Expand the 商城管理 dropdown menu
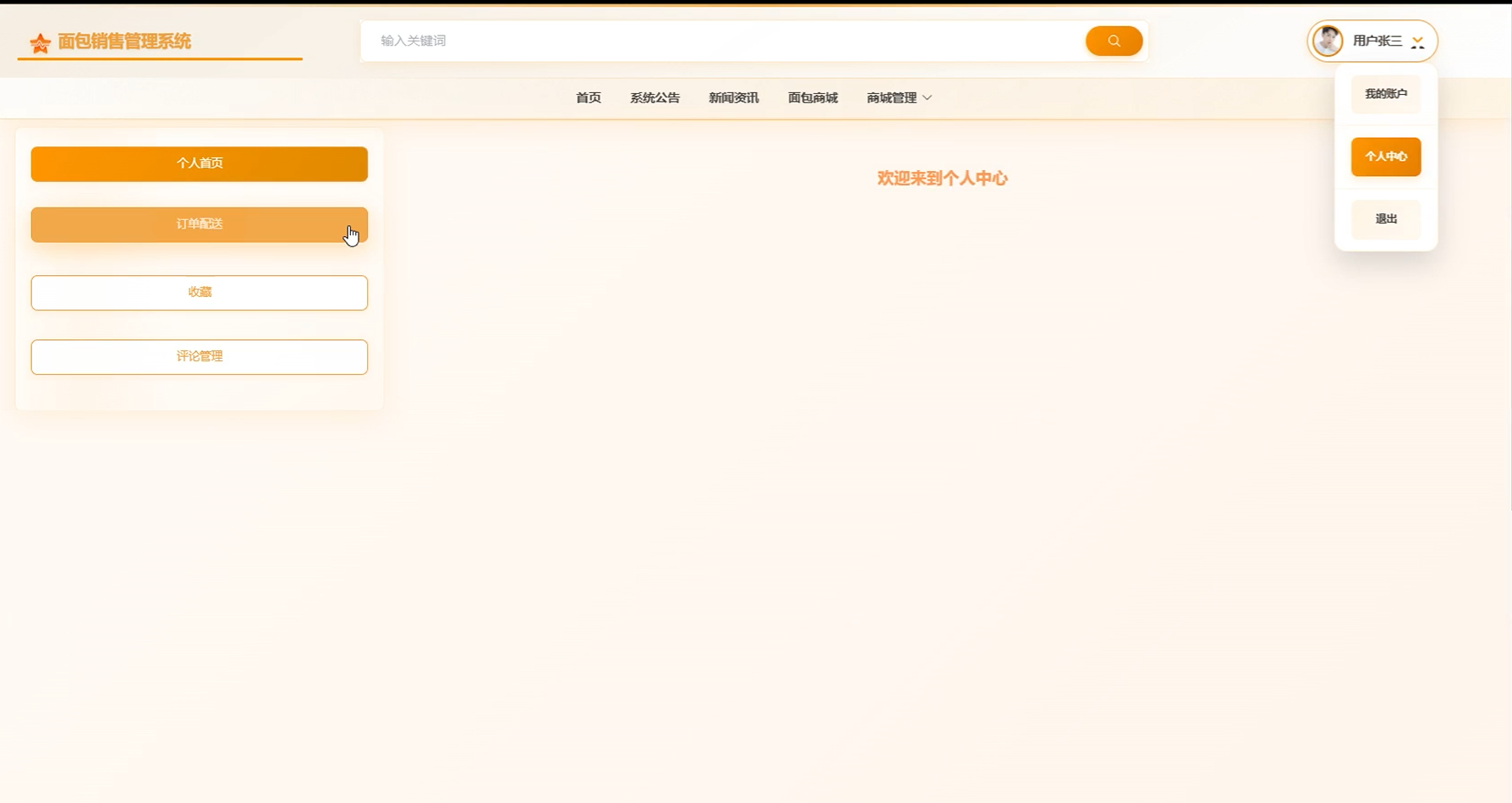Viewport: 1512px width, 803px height. coord(899,98)
